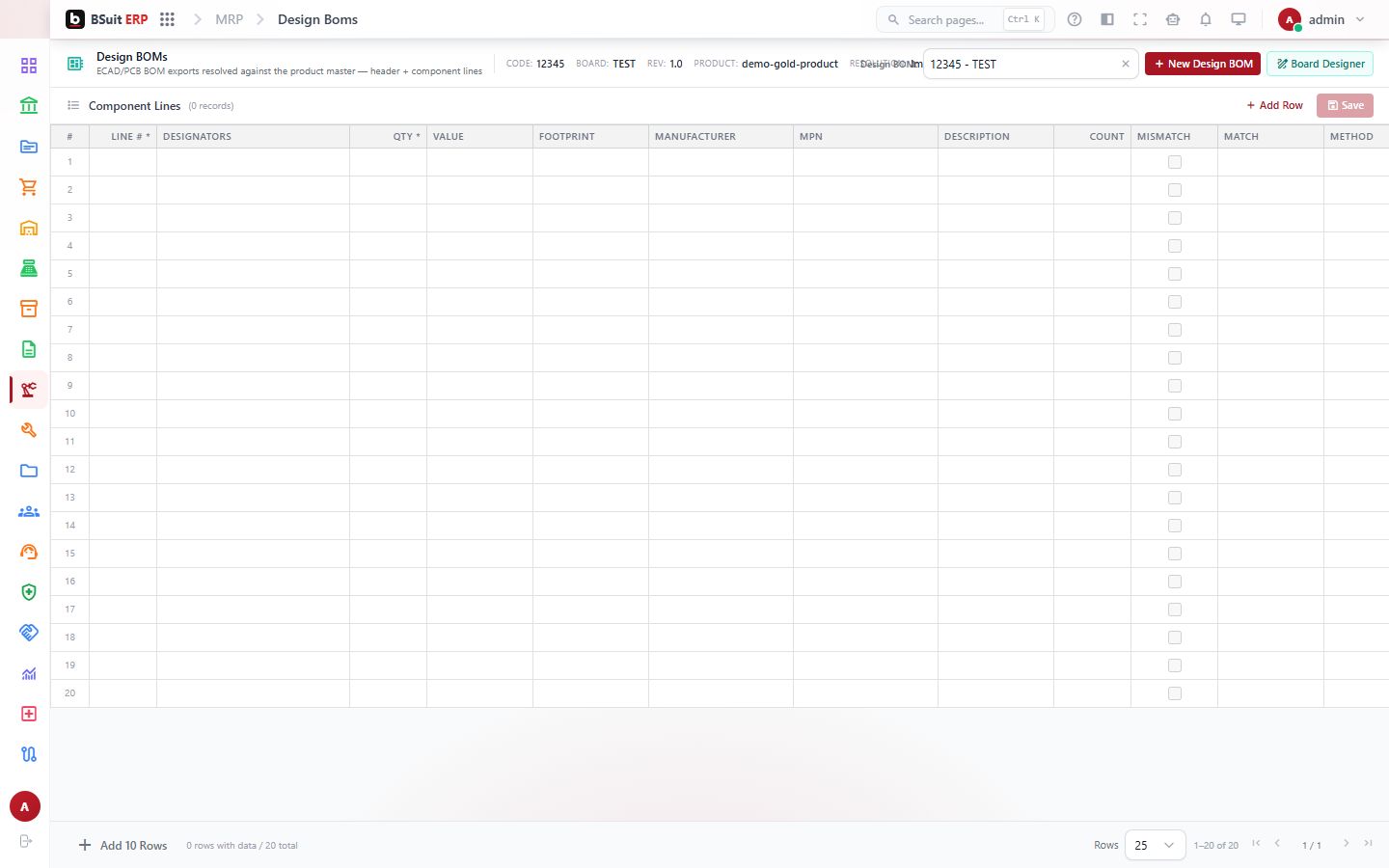The width and height of the screenshot is (1389, 868).
Task: Open the shopping cart module in sidebar
Action: [x=28, y=187]
